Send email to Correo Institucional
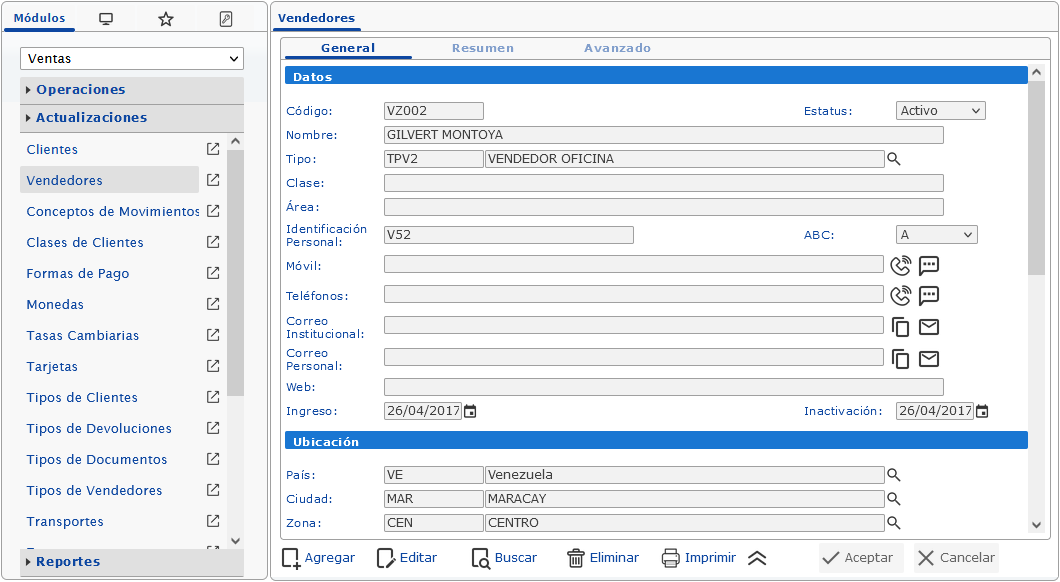 tap(929, 327)
